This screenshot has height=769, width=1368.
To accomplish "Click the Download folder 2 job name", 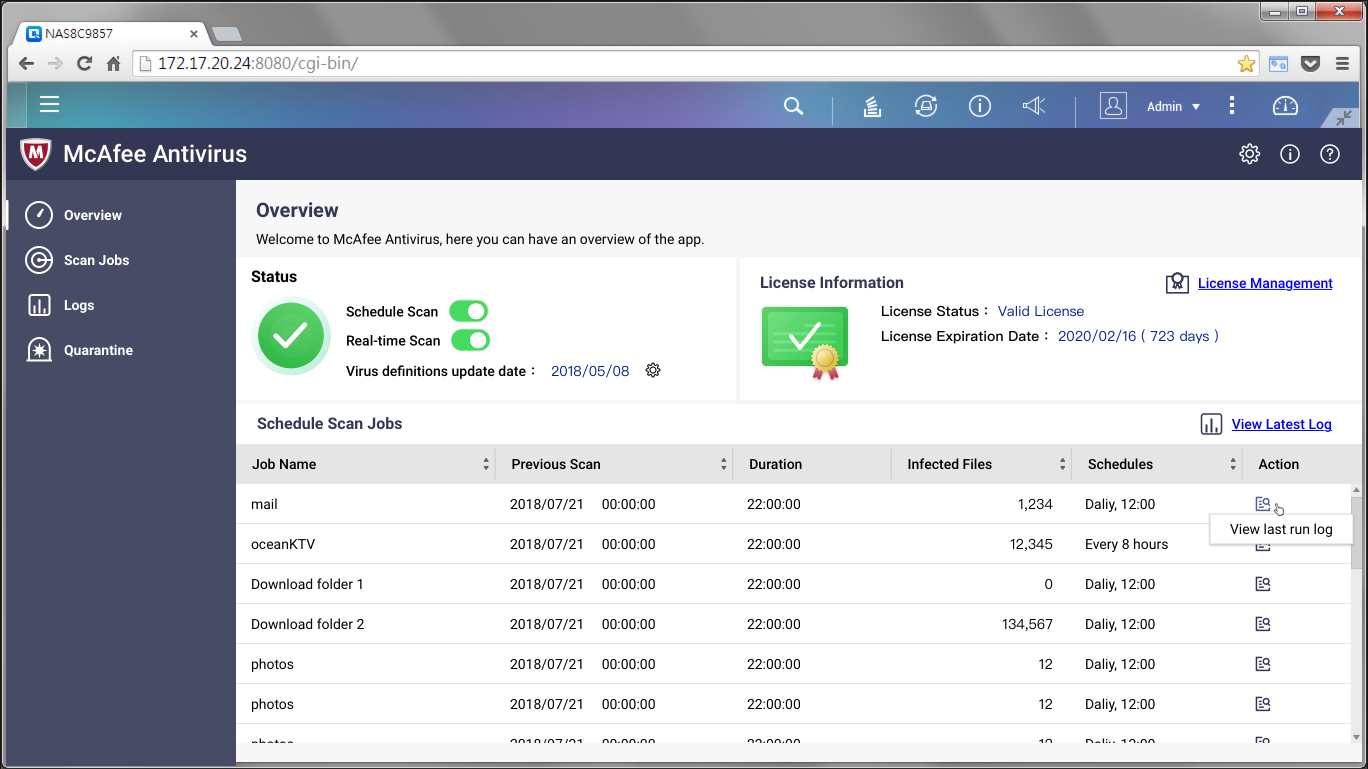I will [307, 624].
